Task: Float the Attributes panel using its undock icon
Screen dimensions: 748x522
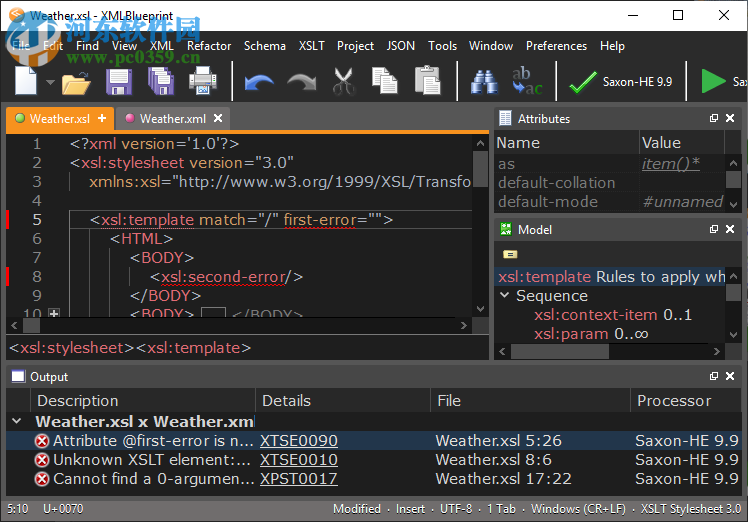Action: pyautogui.click(x=714, y=119)
